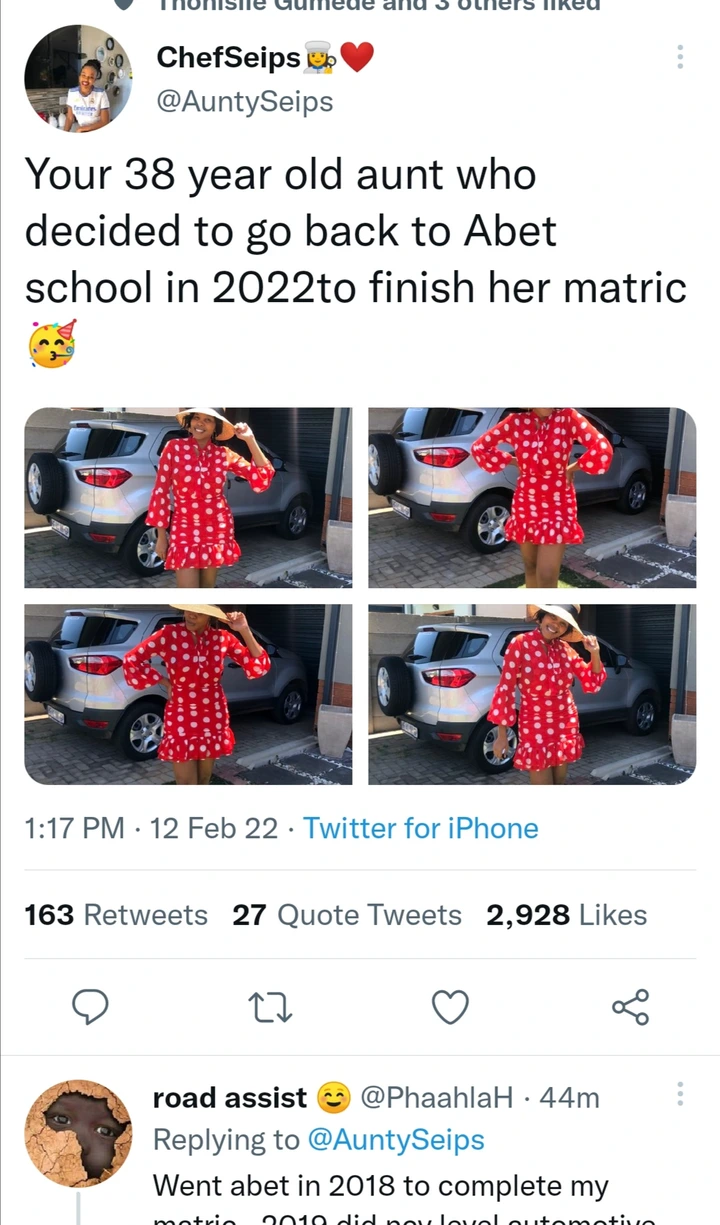Tap the reply speech bubble icon
The width and height of the screenshot is (720, 1225).
click(x=91, y=1007)
